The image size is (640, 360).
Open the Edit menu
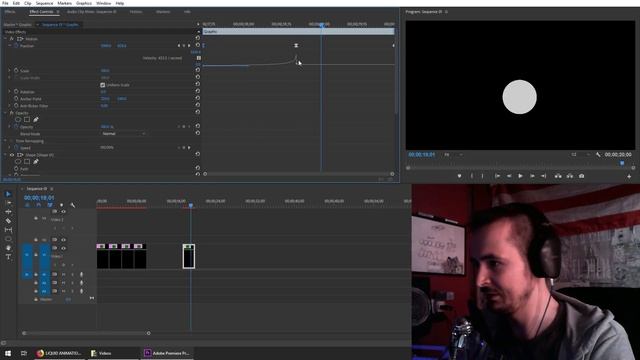[16, 3]
